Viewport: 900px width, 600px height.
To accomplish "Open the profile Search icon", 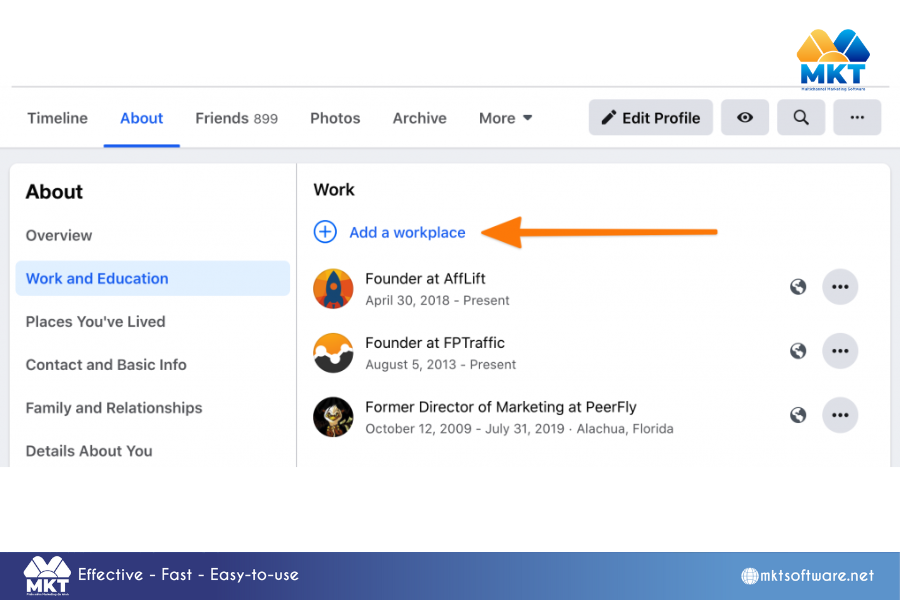I will [800, 117].
